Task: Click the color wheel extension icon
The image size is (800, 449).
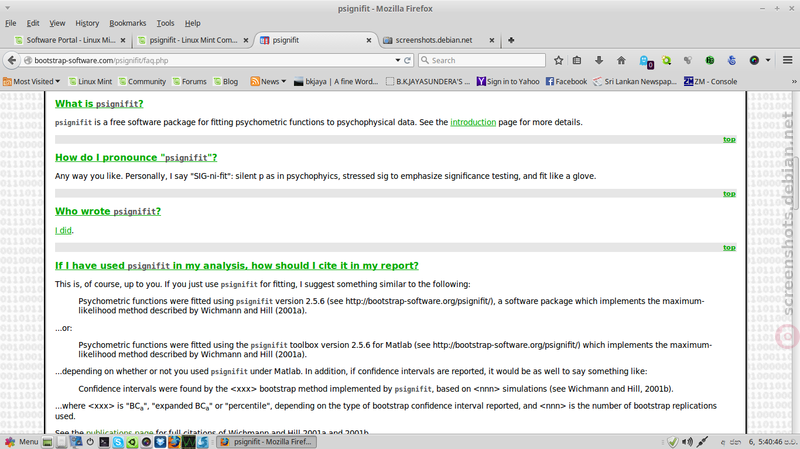Action: point(754,60)
